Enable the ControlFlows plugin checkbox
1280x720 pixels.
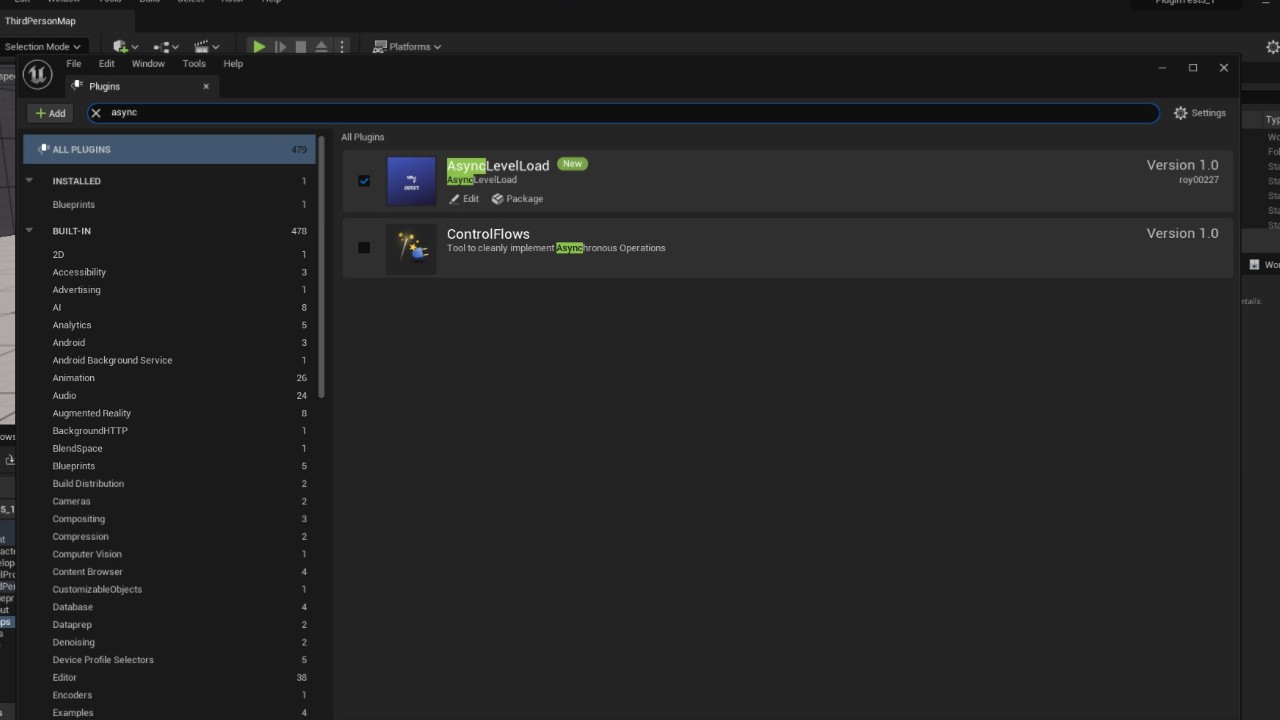click(x=364, y=248)
